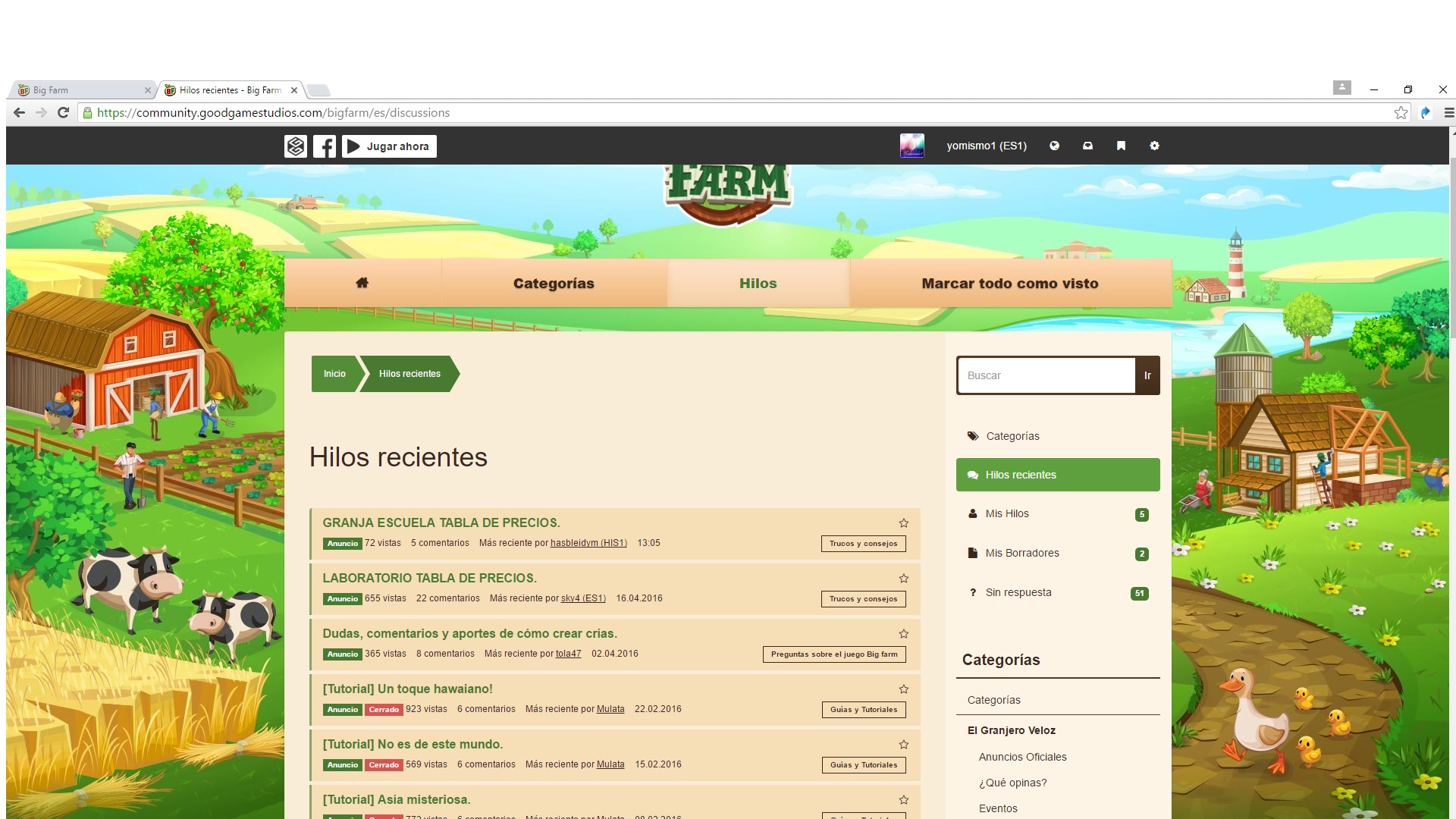Open the bookmarks flag icon

click(1121, 146)
